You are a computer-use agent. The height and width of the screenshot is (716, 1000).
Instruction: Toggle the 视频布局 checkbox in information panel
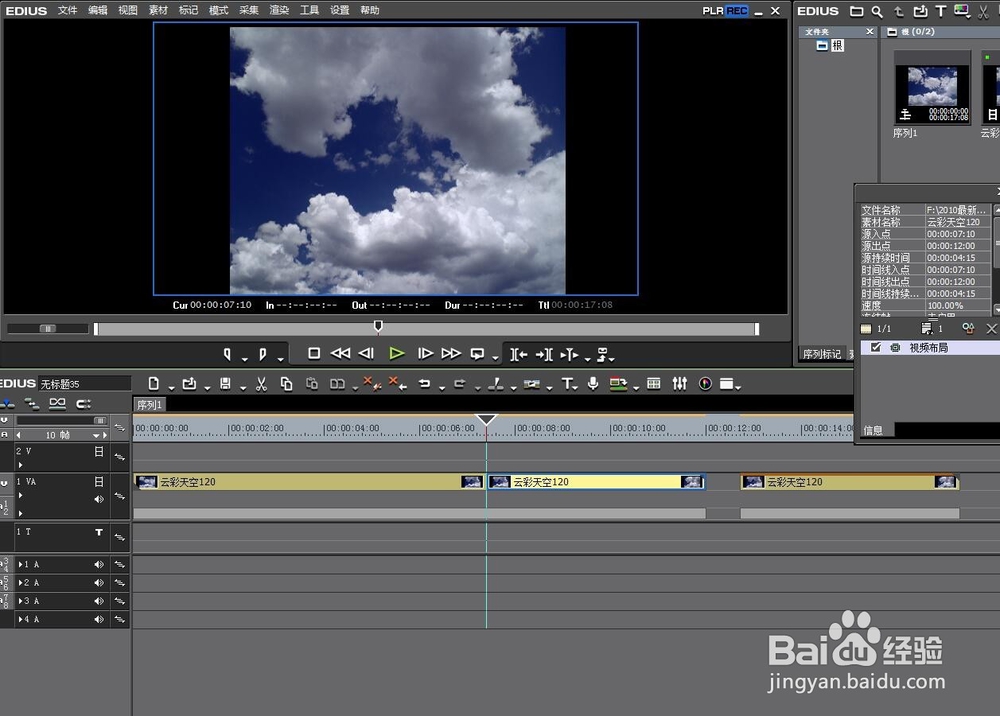pyautogui.click(x=876, y=347)
